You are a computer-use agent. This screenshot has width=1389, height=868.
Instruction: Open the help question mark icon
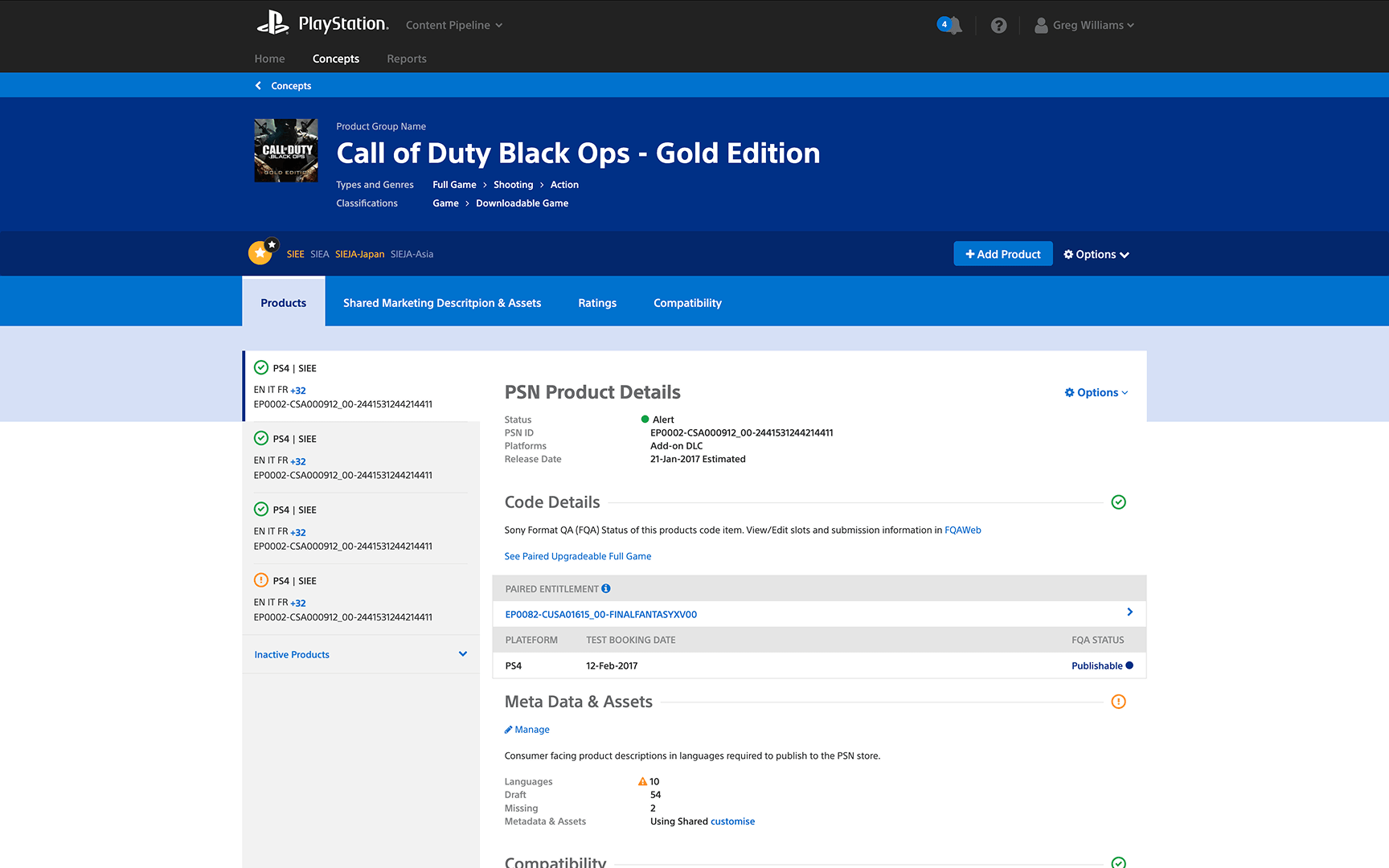click(998, 26)
